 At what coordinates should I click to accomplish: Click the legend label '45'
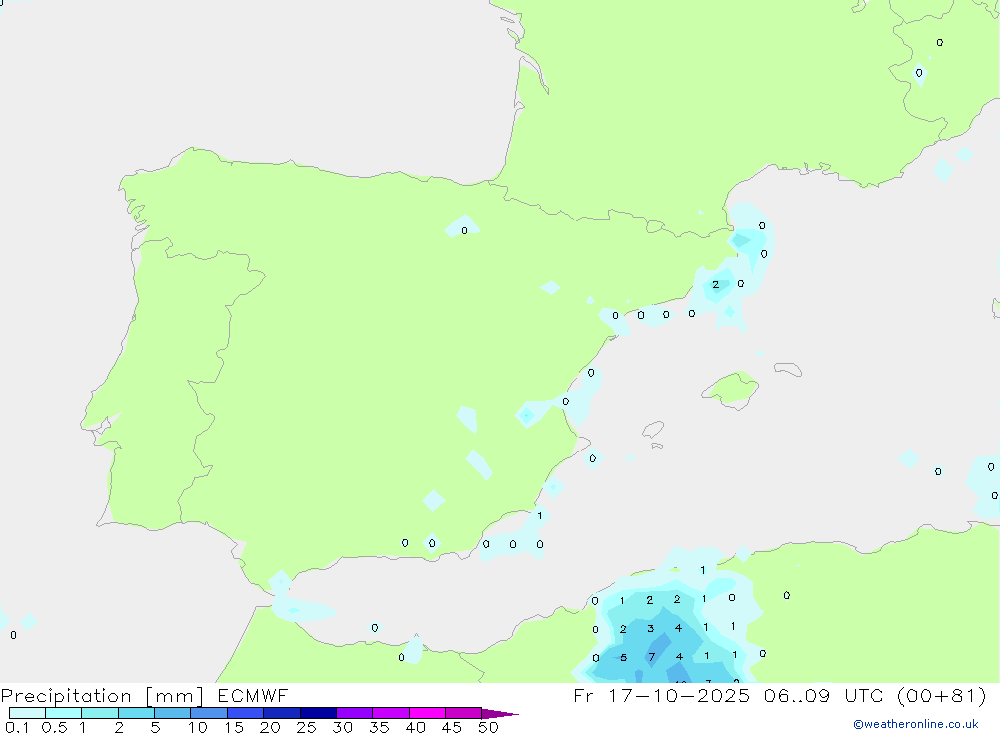[x=452, y=727]
